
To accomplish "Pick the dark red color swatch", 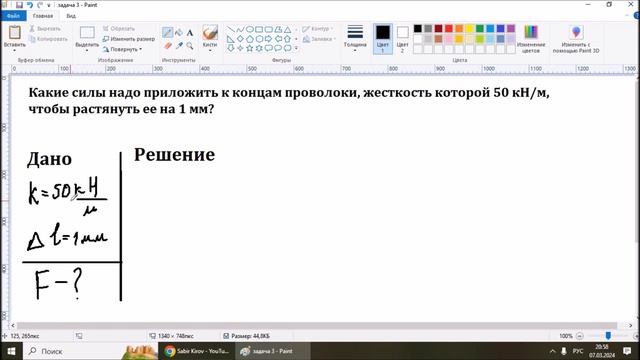I will click(x=438, y=29).
